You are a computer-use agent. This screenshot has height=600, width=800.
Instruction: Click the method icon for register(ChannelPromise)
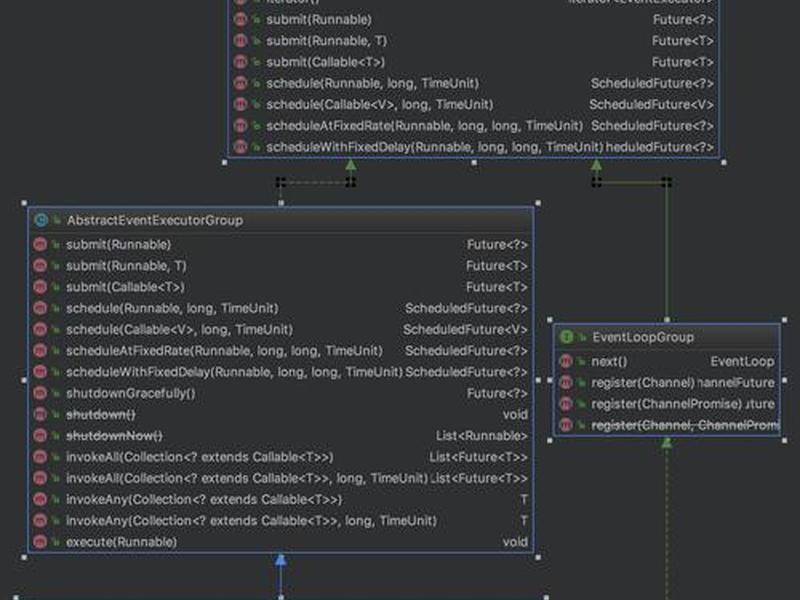tap(566, 404)
